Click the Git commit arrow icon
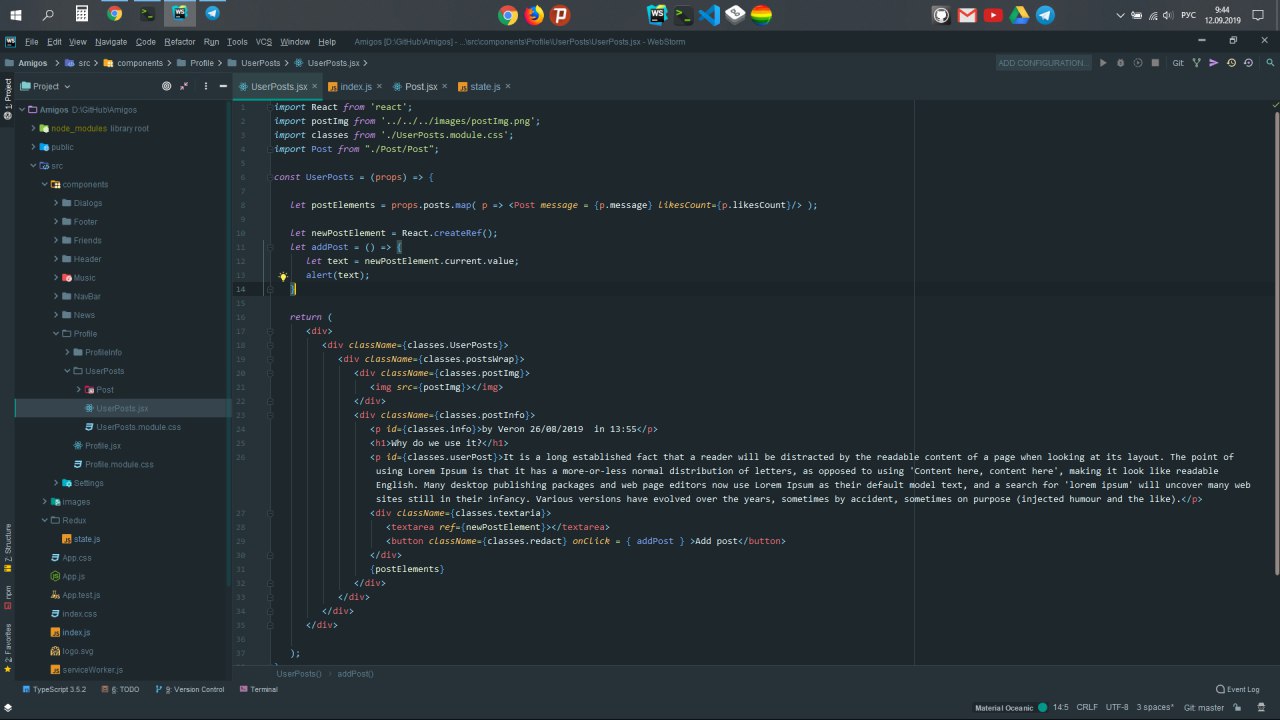The width and height of the screenshot is (1280, 720). pos(1214,63)
